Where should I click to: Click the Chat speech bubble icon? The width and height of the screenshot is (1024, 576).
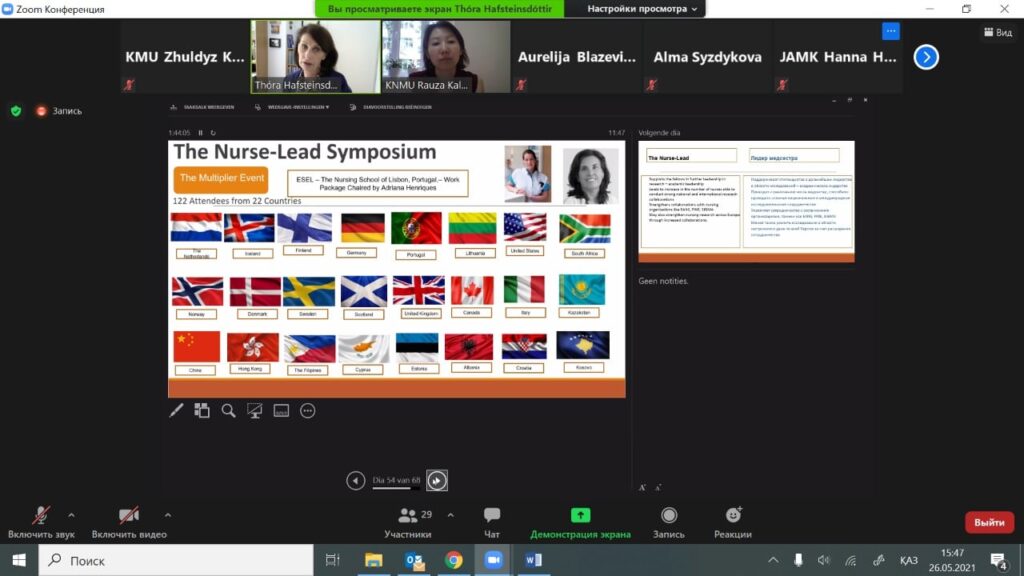click(x=492, y=516)
